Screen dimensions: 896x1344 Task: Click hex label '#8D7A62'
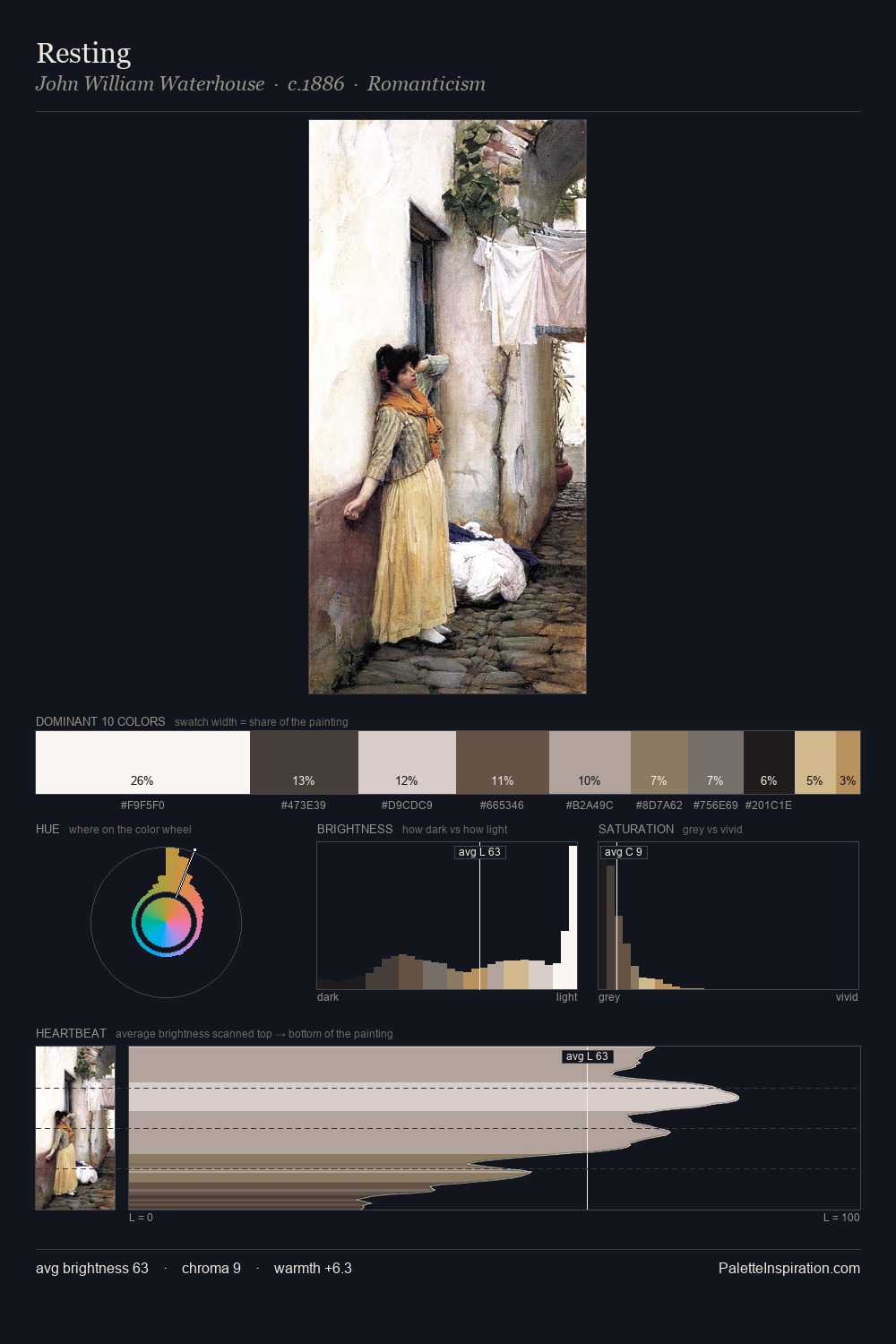[659, 806]
